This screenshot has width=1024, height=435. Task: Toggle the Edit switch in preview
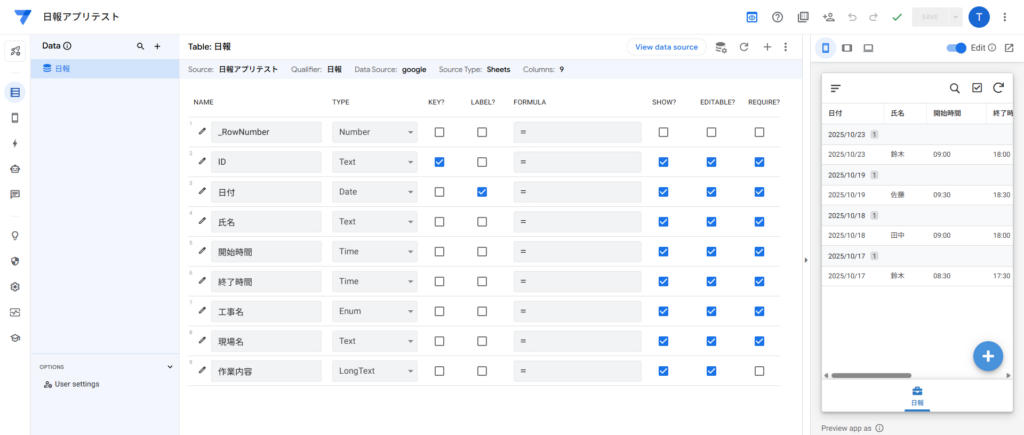957,48
